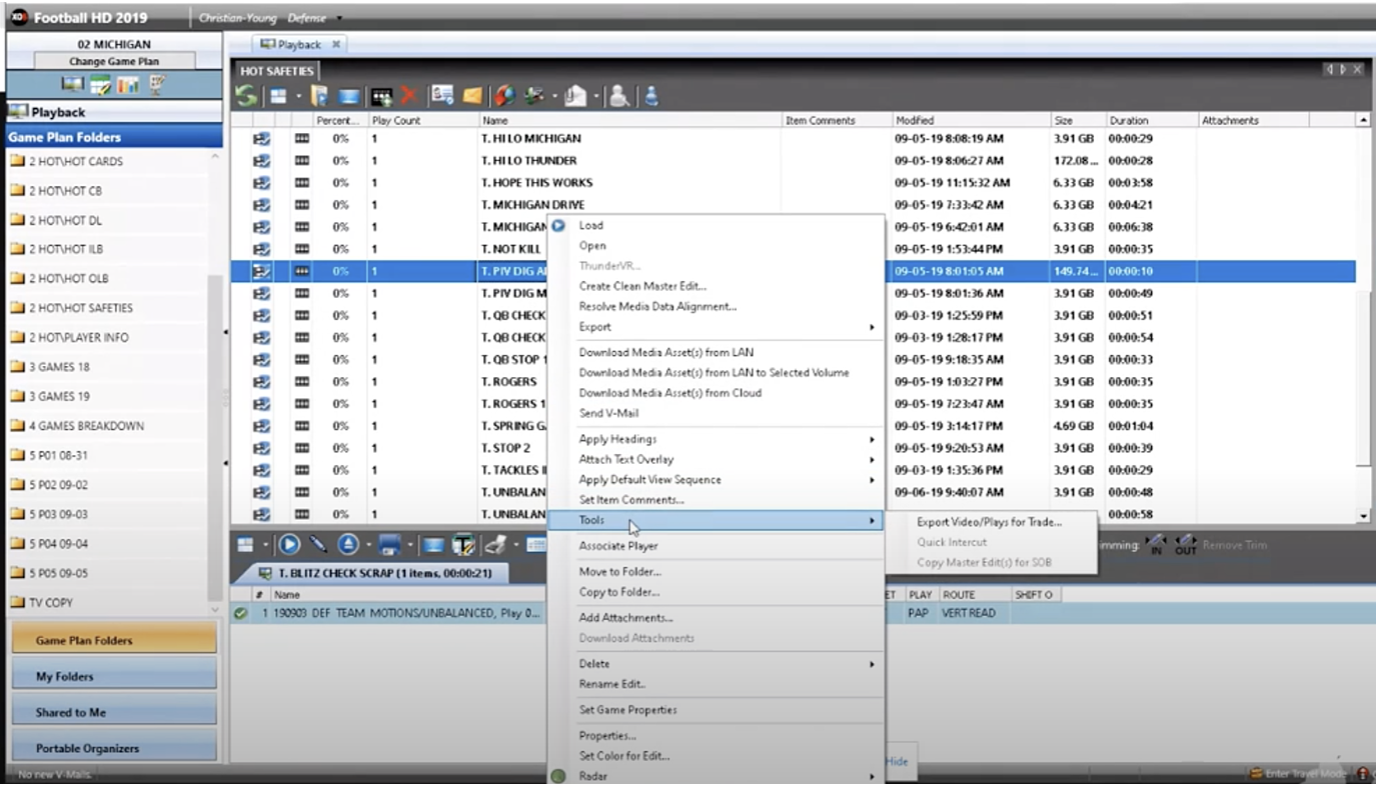Click the red X delete icon

click(x=408, y=96)
